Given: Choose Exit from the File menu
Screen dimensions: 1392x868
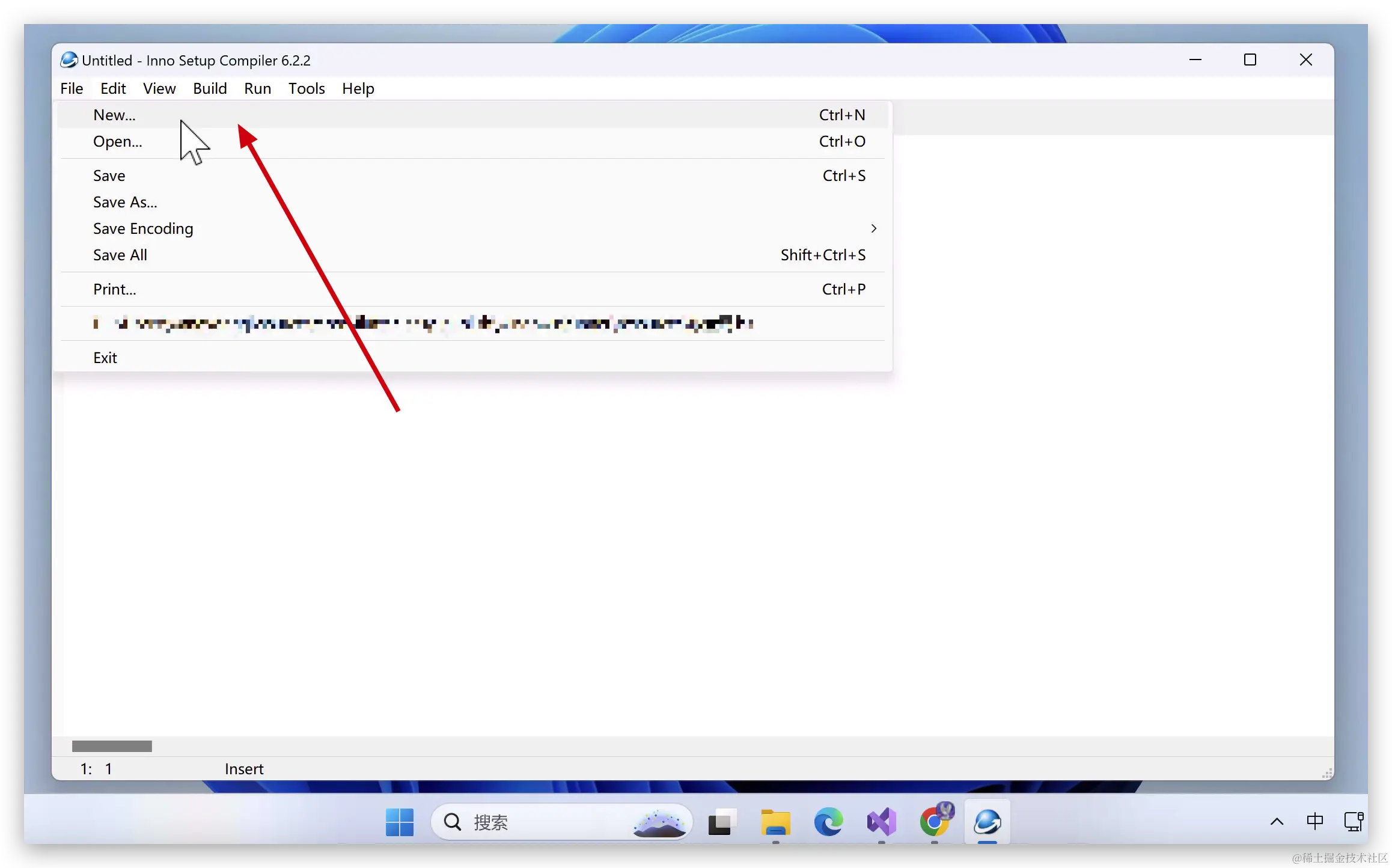Looking at the screenshot, I should click(x=472, y=358).
